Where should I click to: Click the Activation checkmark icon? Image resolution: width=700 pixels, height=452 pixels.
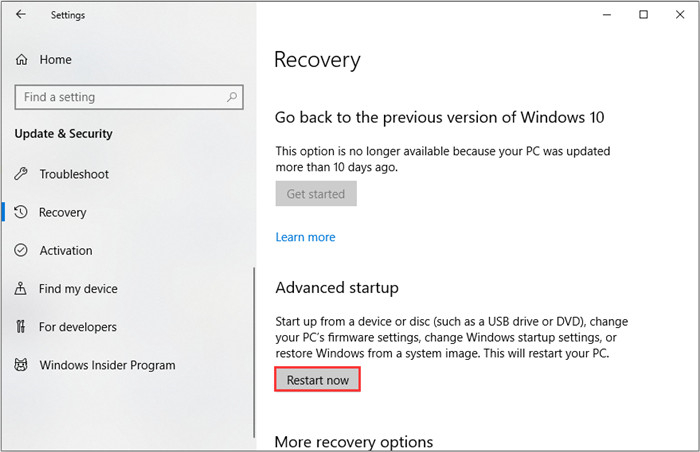point(21,250)
